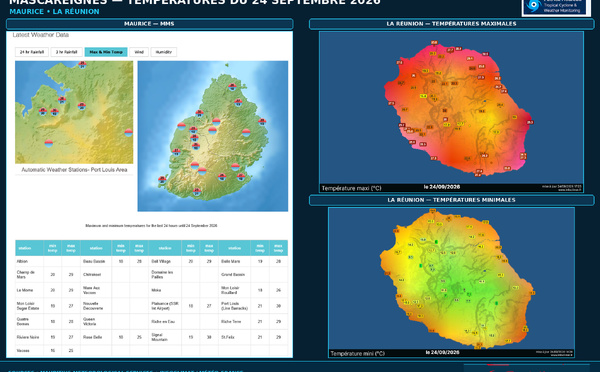Click the lone blank marker in Port Louis map's lower left
Screen dimensions: 600x372
(49, 144)
